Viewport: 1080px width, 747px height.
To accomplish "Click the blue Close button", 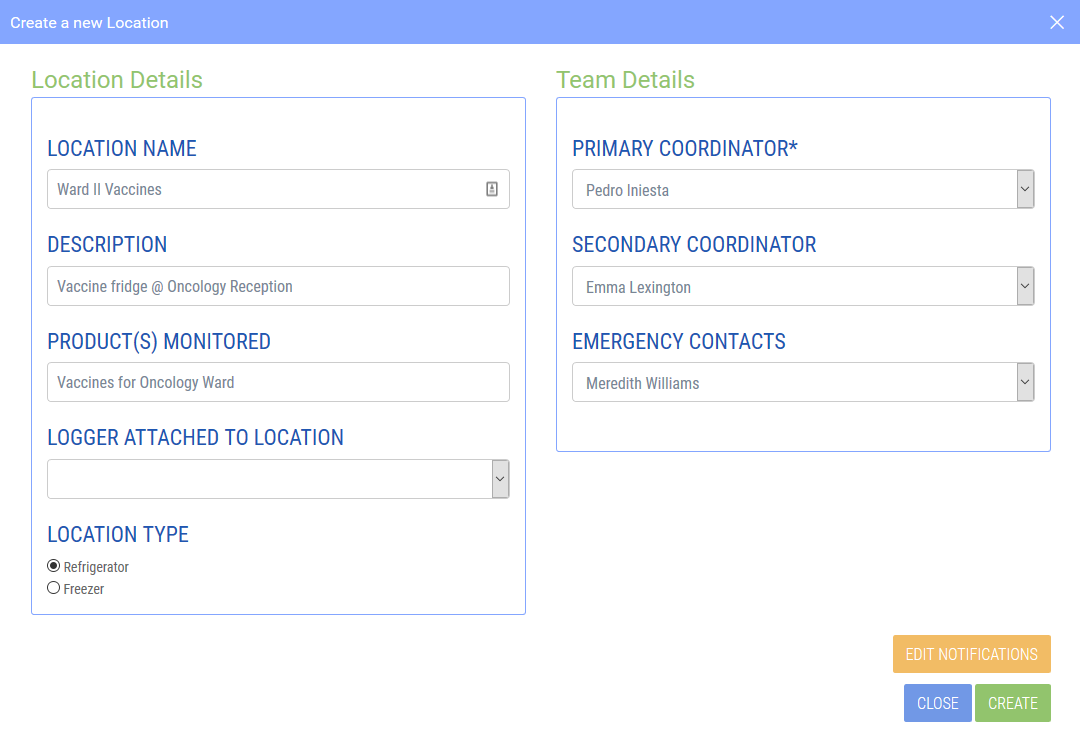I will (937, 703).
